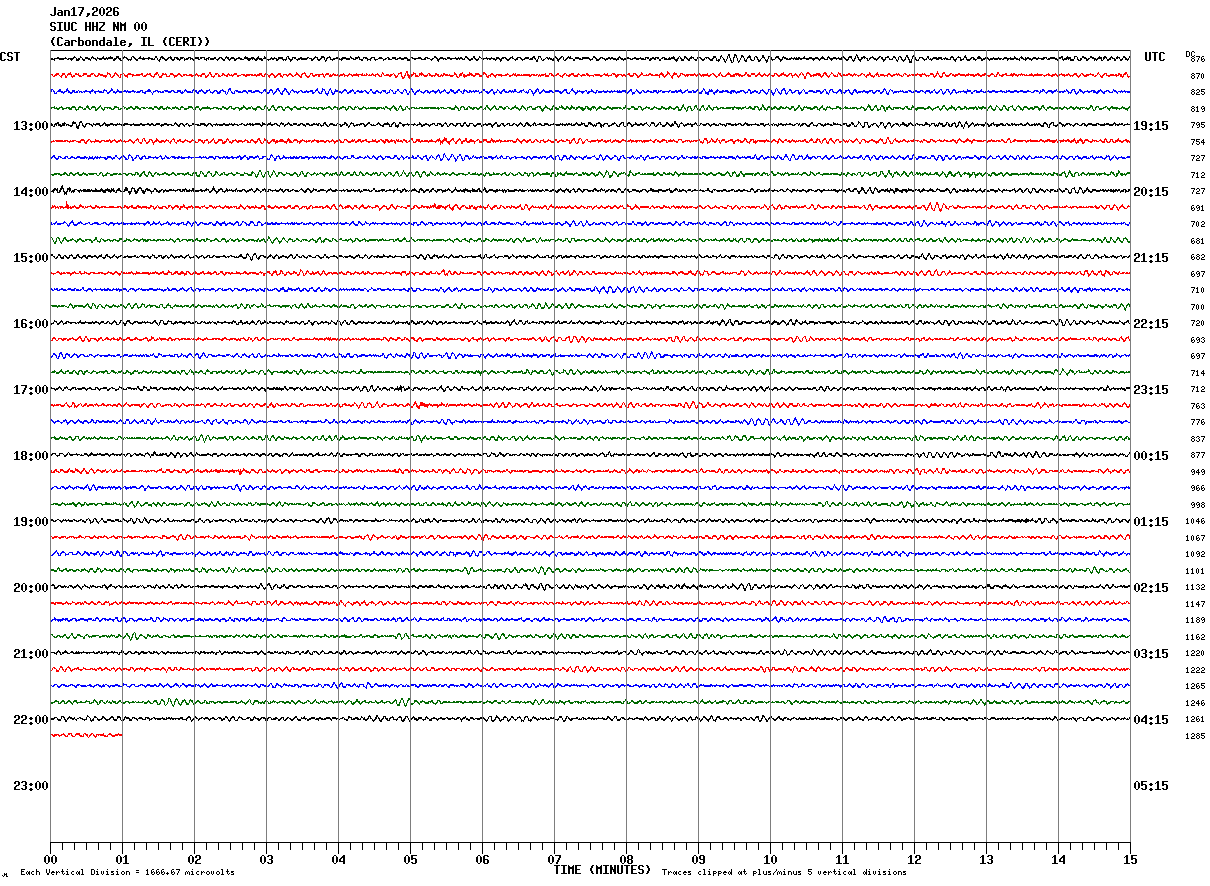Viewport: 1210px width, 886px height.
Task: Select the 19:15 UTC label
Action: (1151, 126)
